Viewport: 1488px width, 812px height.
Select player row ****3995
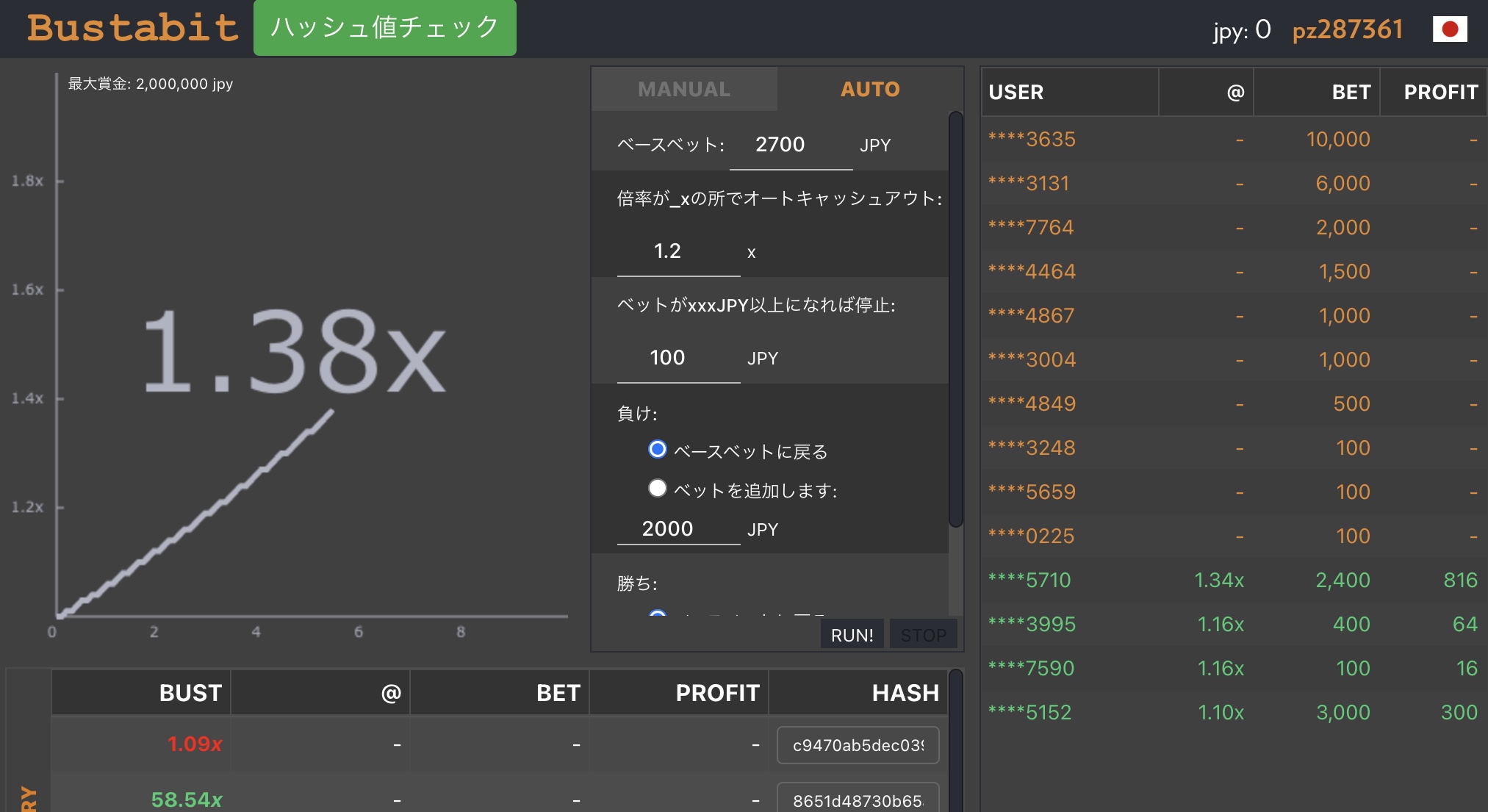(x=1234, y=624)
